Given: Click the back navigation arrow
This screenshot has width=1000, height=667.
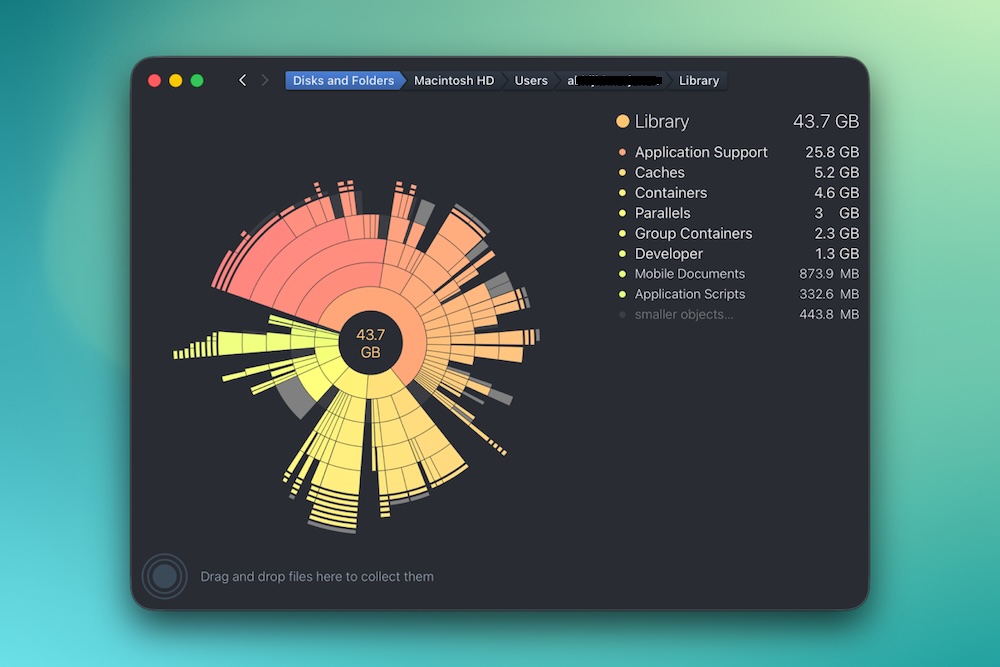Looking at the screenshot, I should (x=242, y=80).
